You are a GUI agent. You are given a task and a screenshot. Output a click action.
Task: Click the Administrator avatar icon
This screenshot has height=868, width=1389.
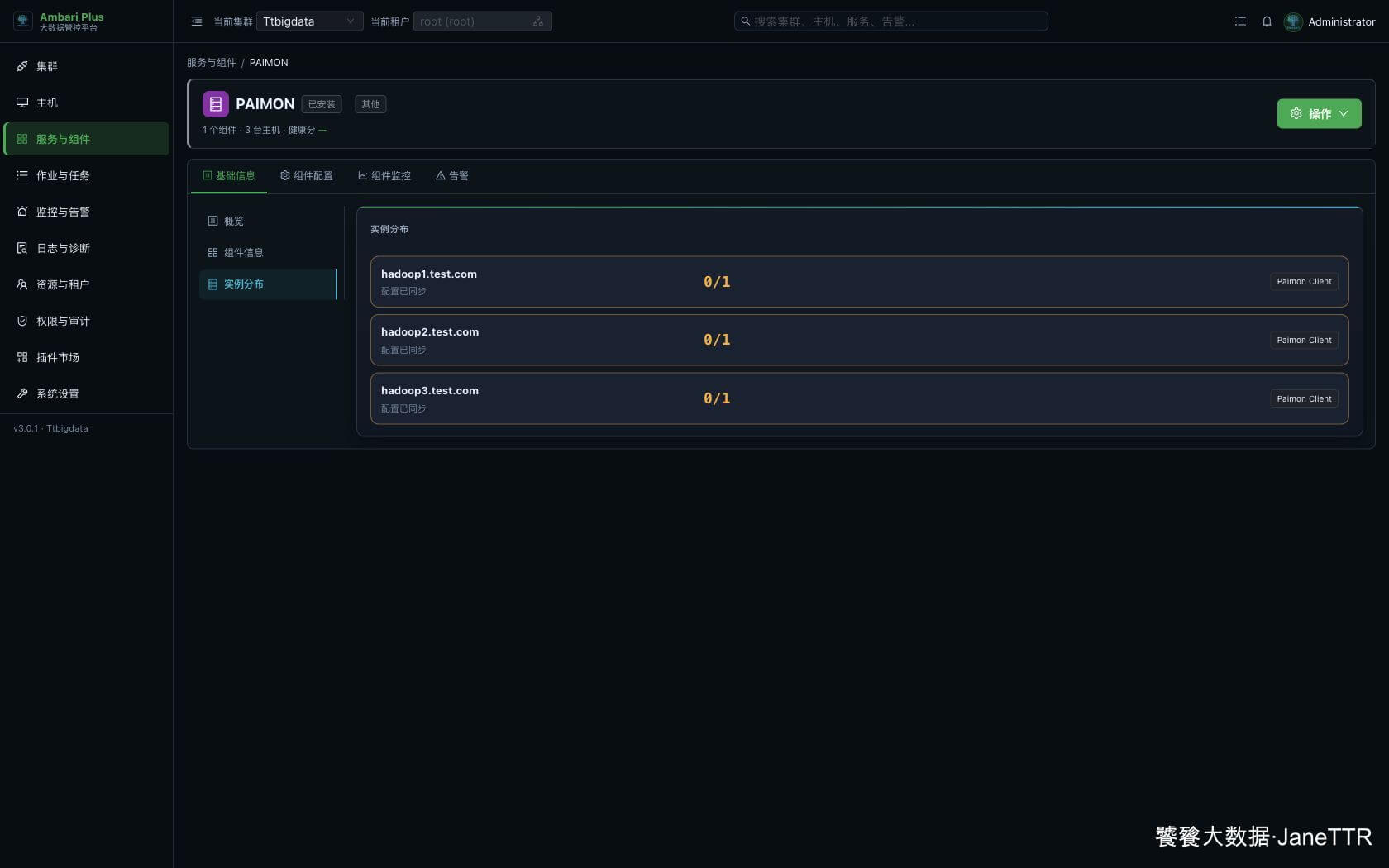click(x=1293, y=21)
